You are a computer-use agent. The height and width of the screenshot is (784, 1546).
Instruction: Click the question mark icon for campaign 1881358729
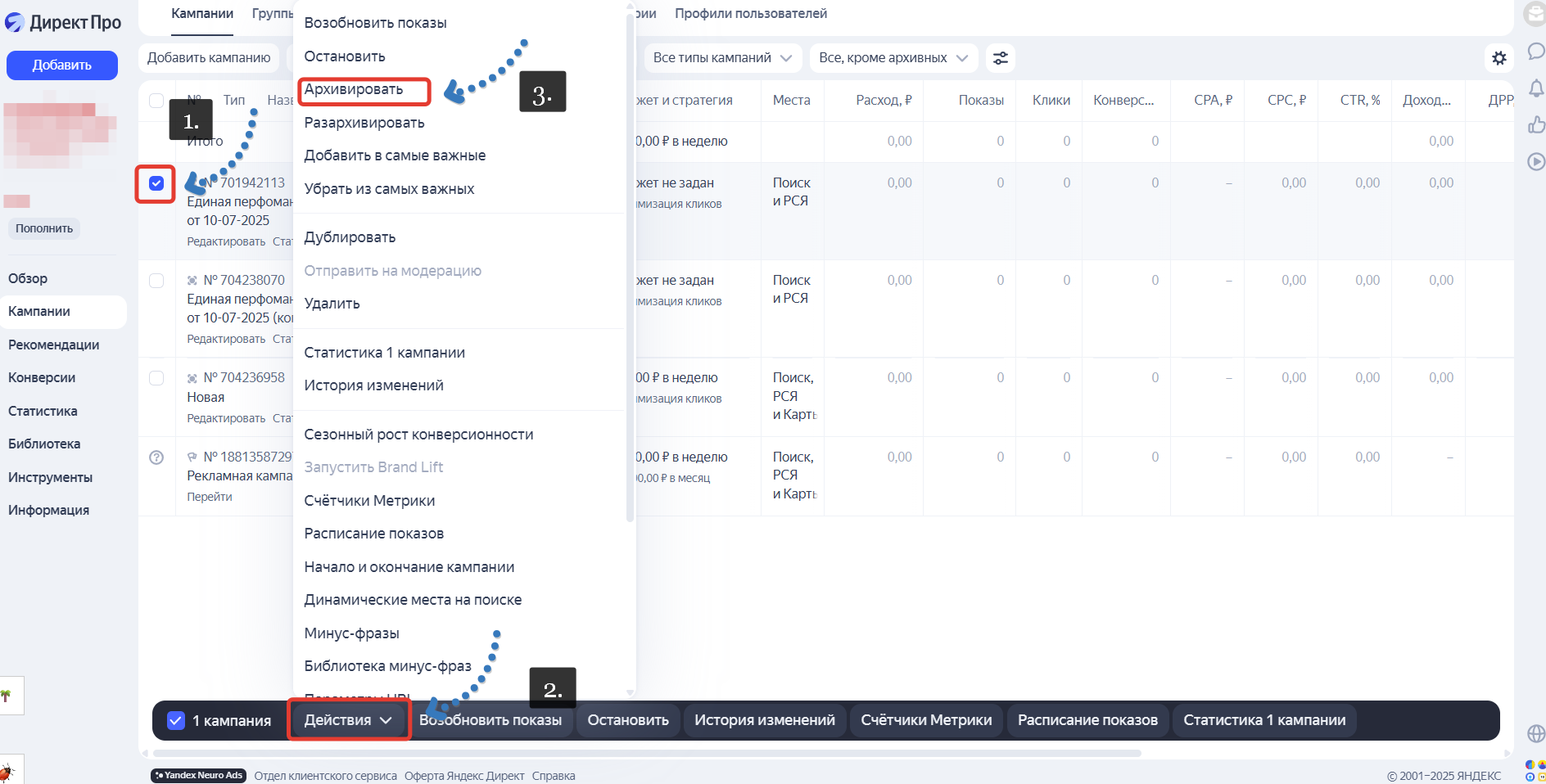156,457
